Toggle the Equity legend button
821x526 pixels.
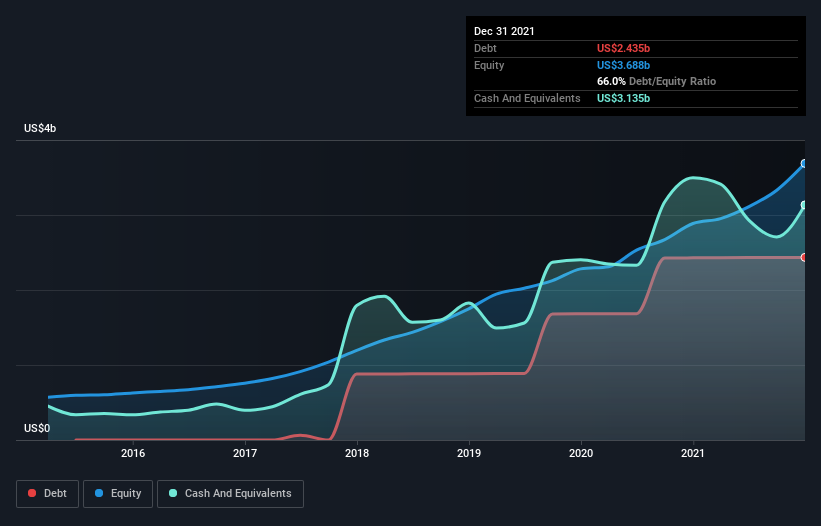point(118,494)
